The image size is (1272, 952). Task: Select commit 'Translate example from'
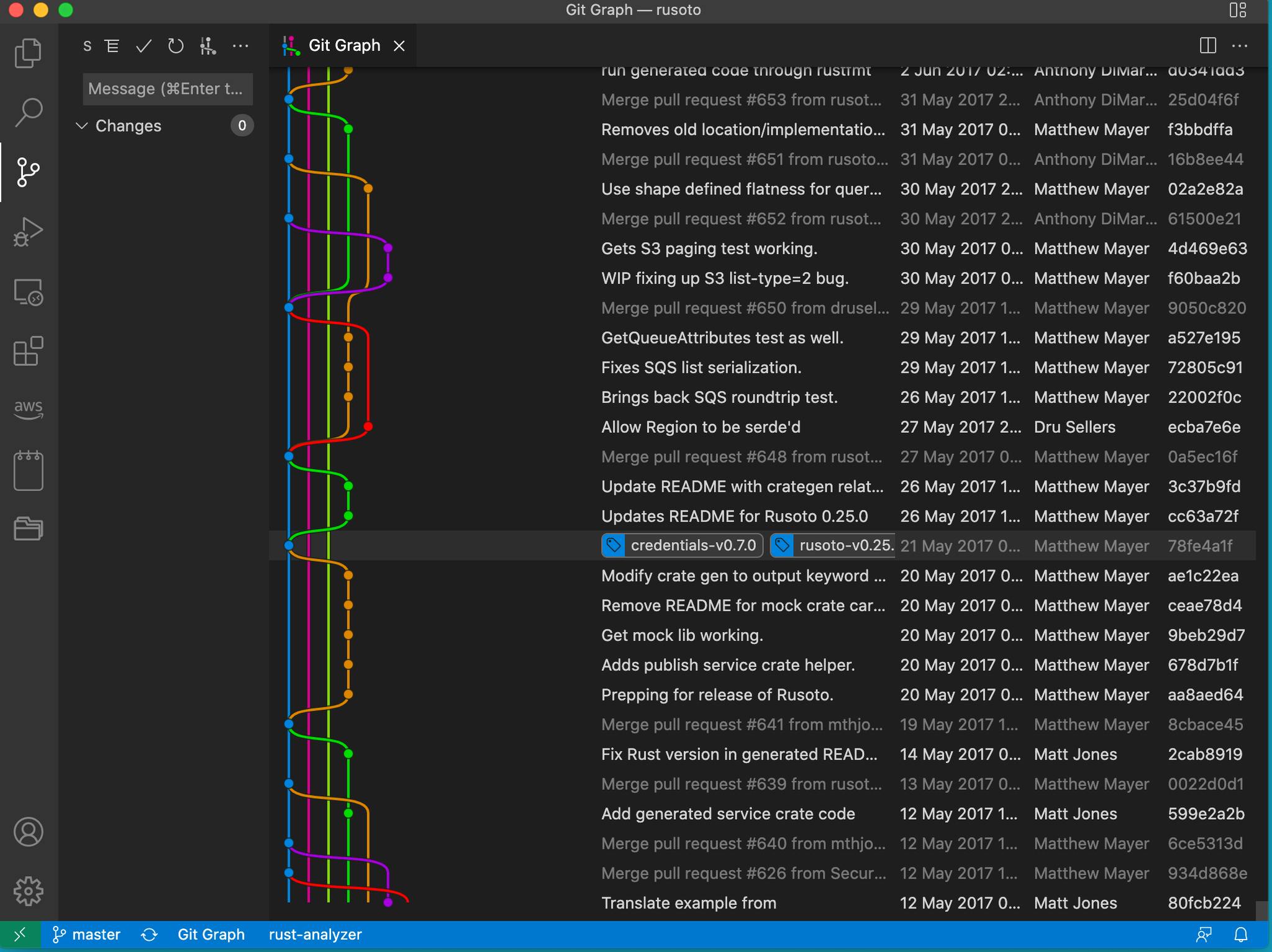point(689,904)
